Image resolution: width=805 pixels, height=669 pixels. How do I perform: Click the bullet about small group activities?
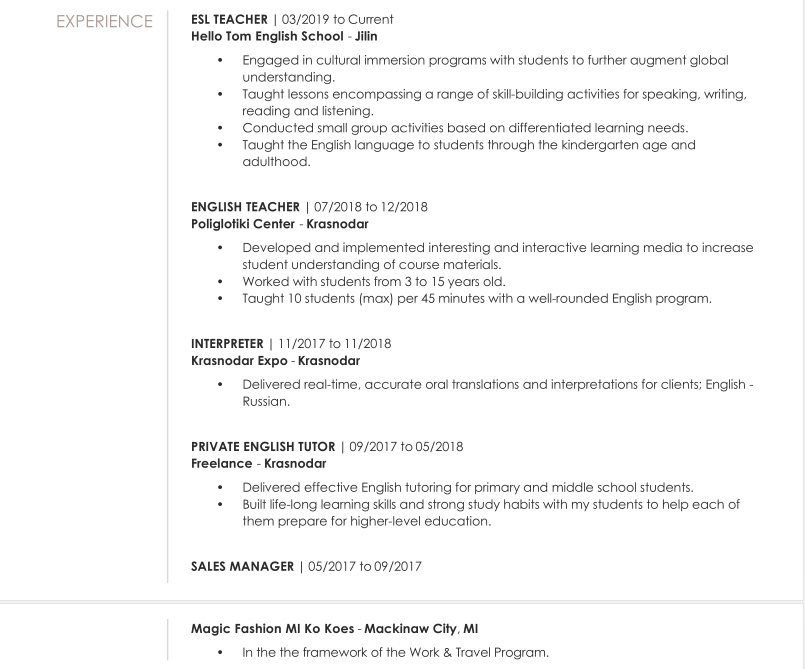tap(465, 128)
